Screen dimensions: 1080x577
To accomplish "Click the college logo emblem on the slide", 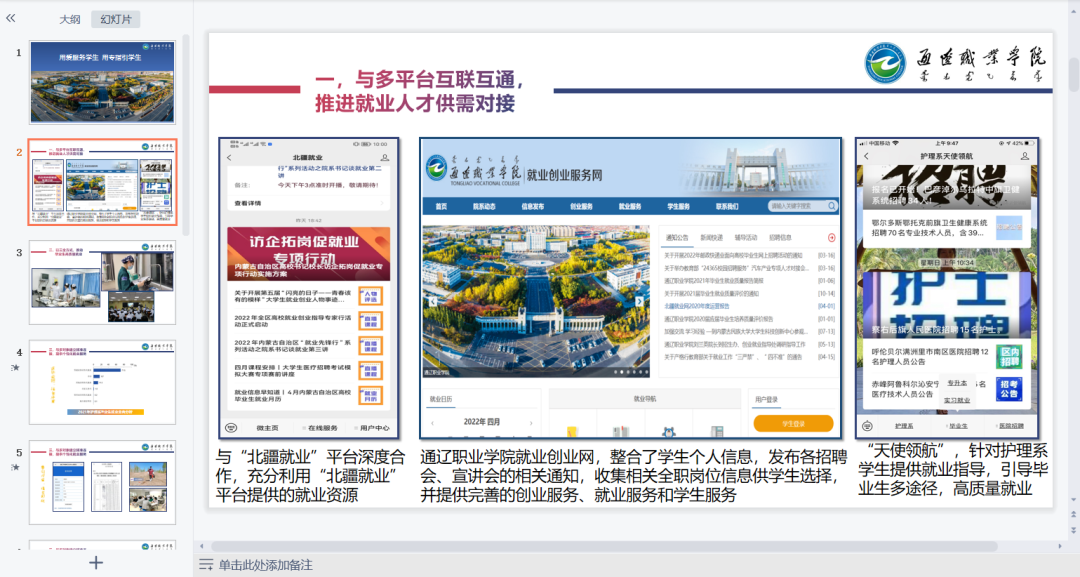I will pos(886,64).
